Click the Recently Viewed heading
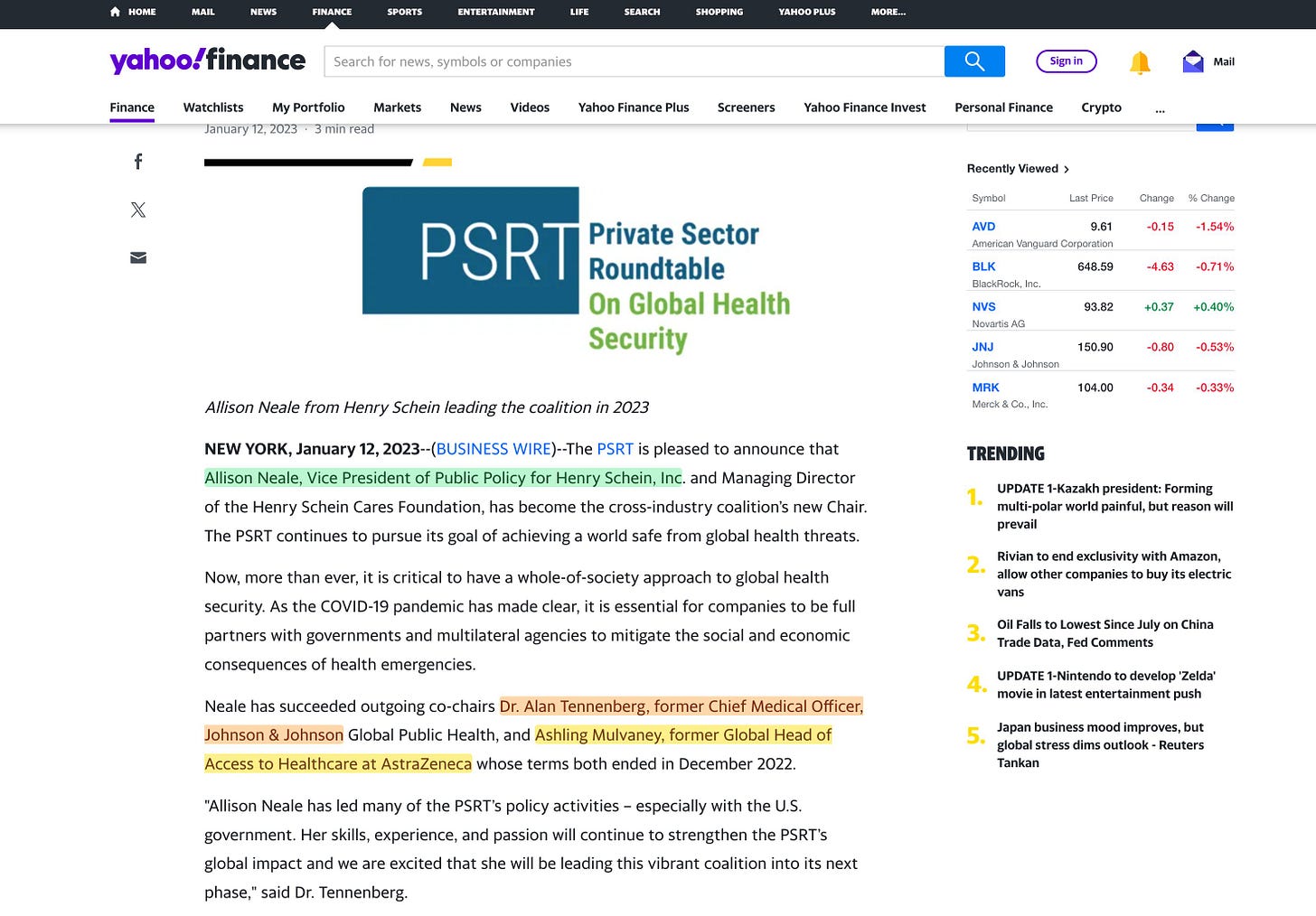This screenshot has width=1316, height=916. point(1012,169)
